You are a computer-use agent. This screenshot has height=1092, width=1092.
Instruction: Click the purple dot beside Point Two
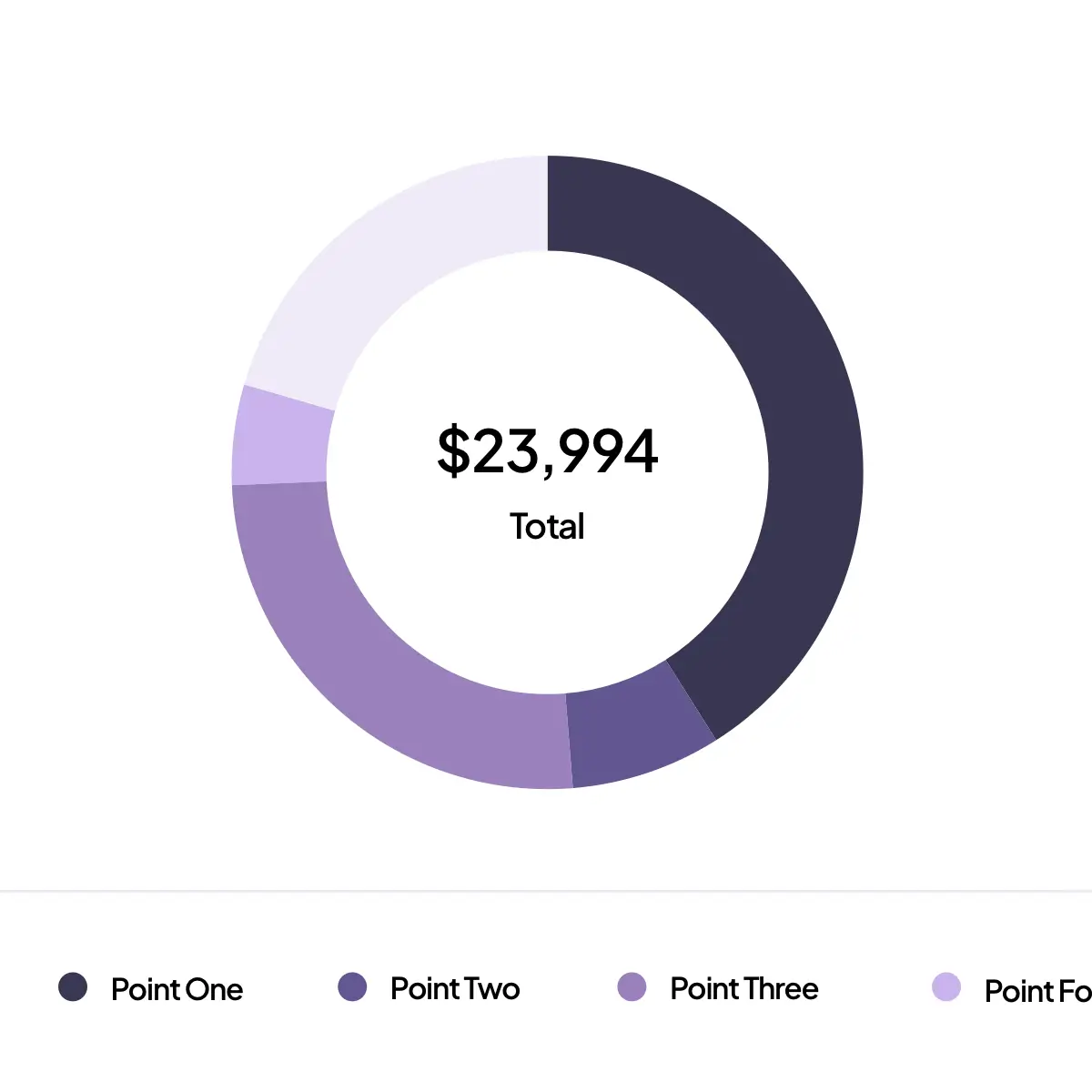click(x=352, y=987)
